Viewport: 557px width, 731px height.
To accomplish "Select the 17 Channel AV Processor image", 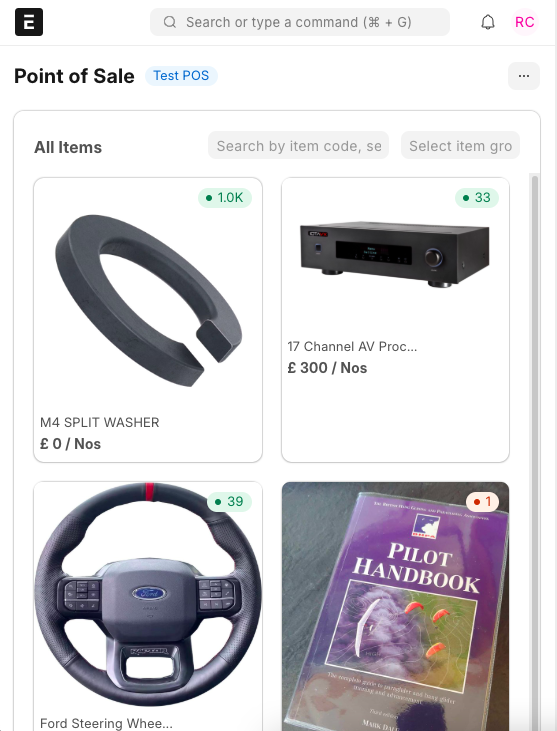I will point(395,254).
